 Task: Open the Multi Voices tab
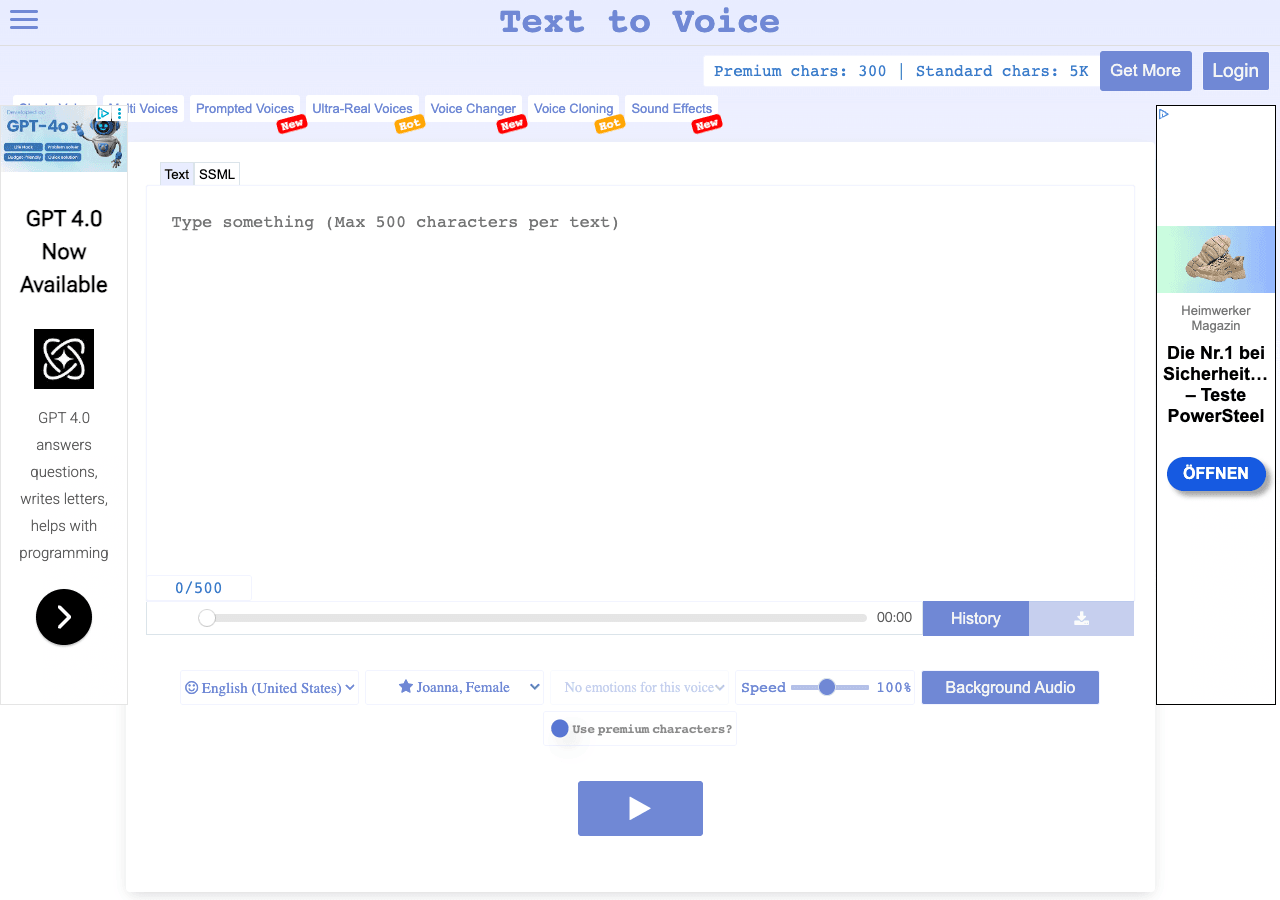click(144, 109)
